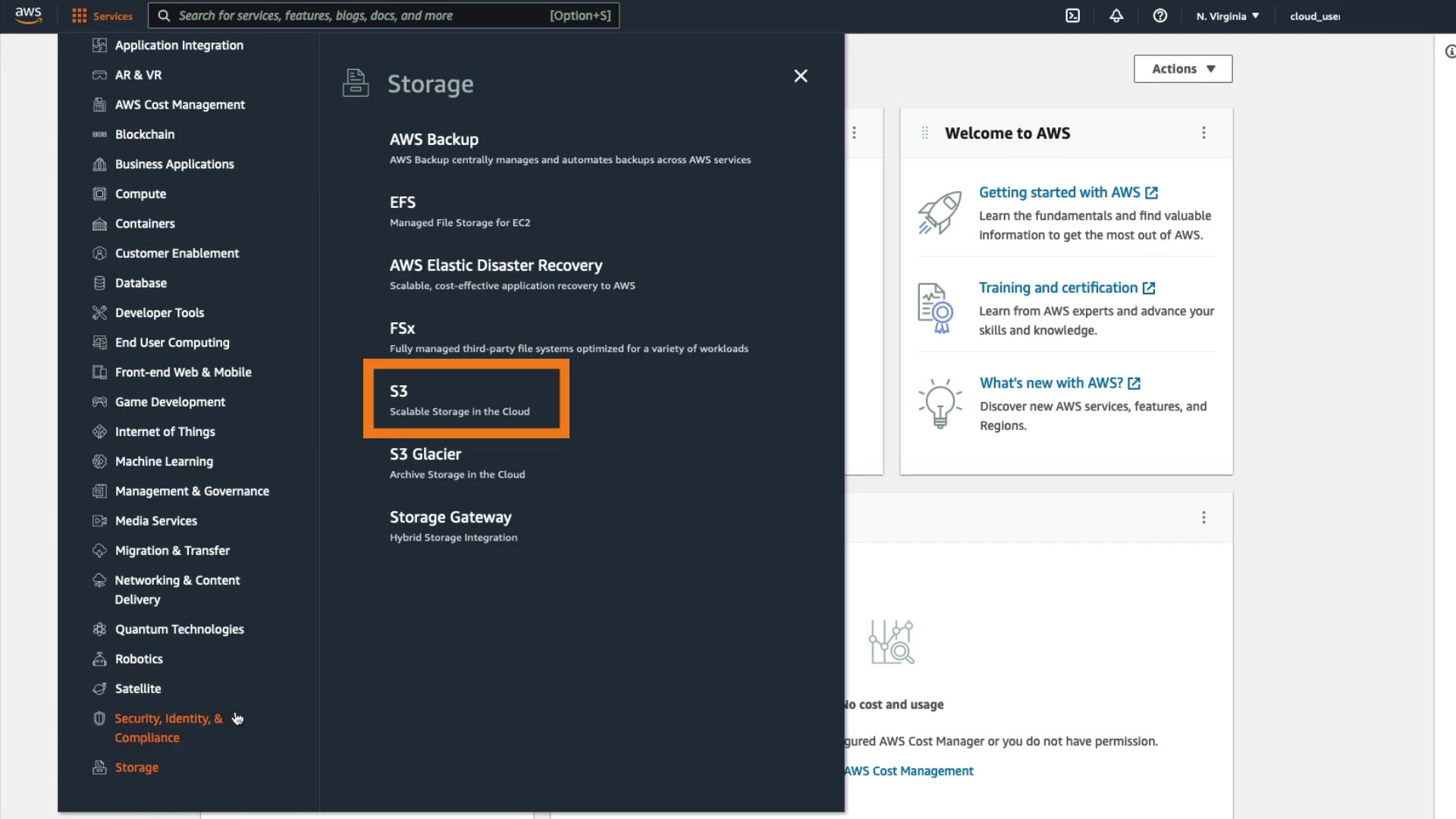Select Machine Learning category
This screenshot has height=819, width=1456.
pos(164,462)
